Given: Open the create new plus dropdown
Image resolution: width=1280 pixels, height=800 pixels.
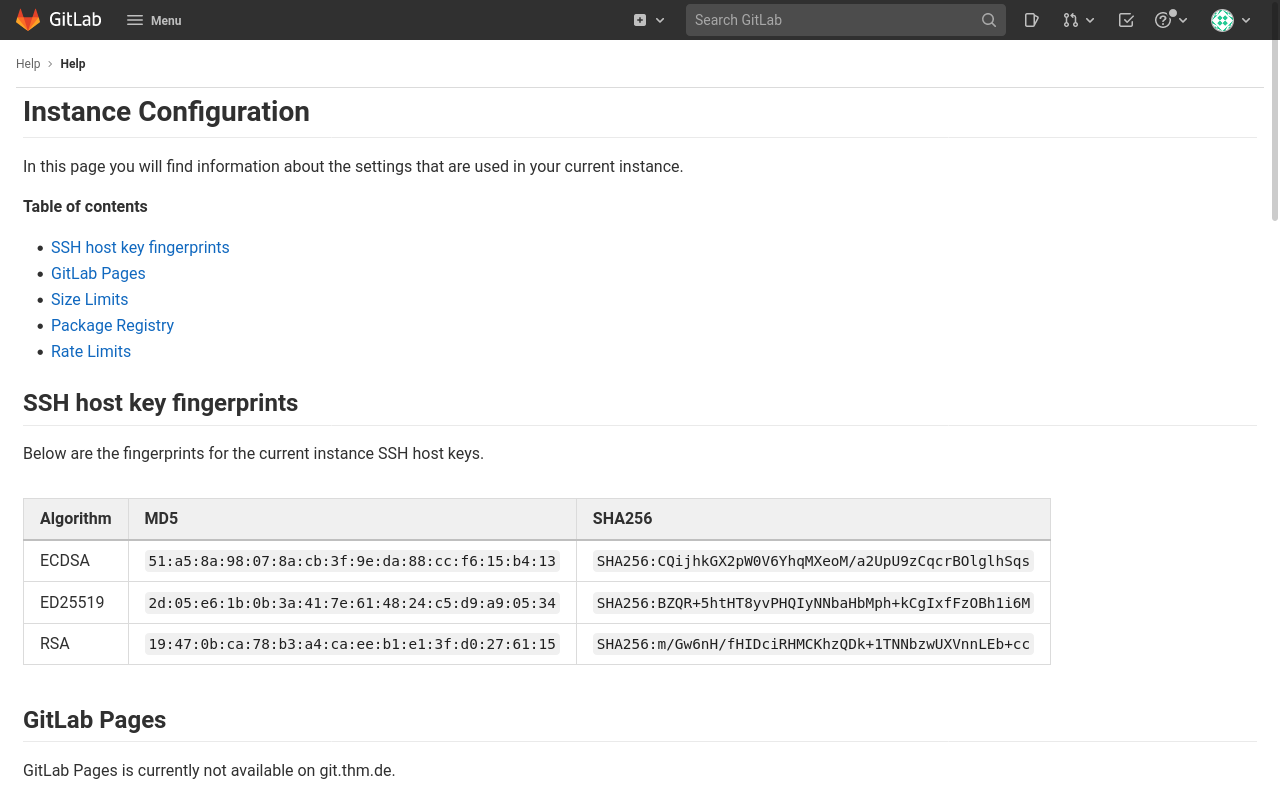Looking at the screenshot, I should [649, 20].
